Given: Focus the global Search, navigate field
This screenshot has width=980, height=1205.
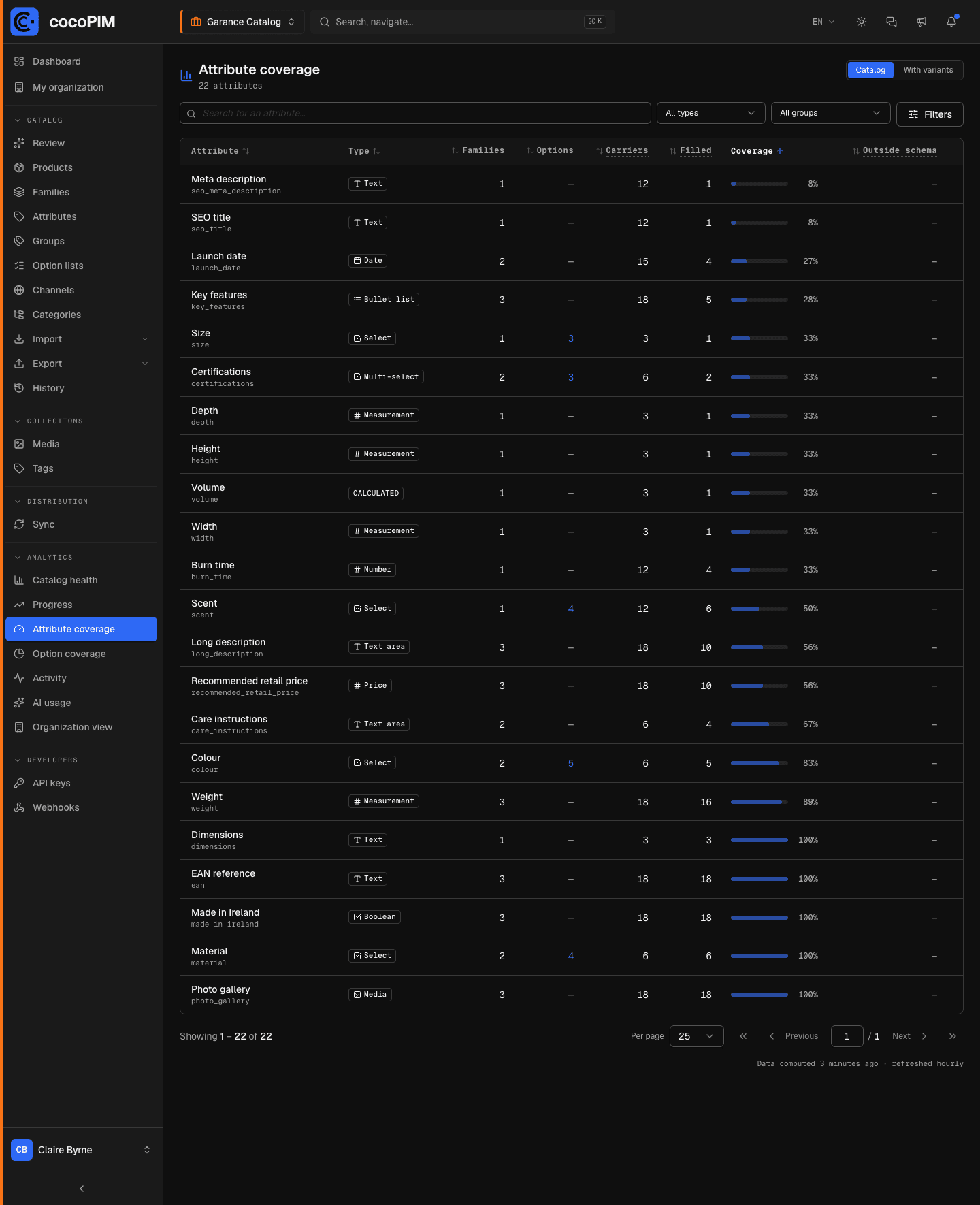Looking at the screenshot, I should [x=463, y=22].
